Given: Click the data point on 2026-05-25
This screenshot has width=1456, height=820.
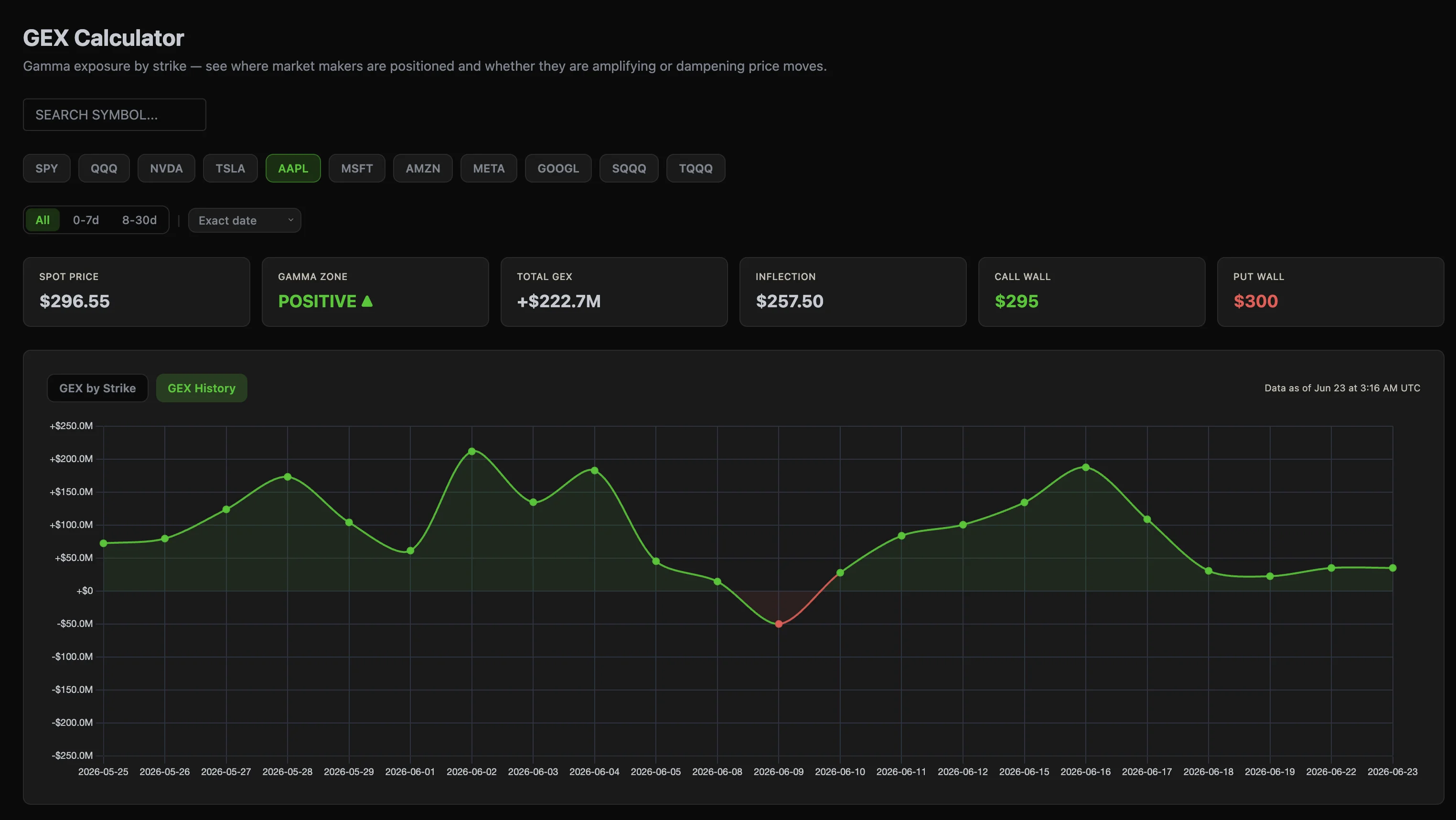Looking at the screenshot, I should coord(104,543).
